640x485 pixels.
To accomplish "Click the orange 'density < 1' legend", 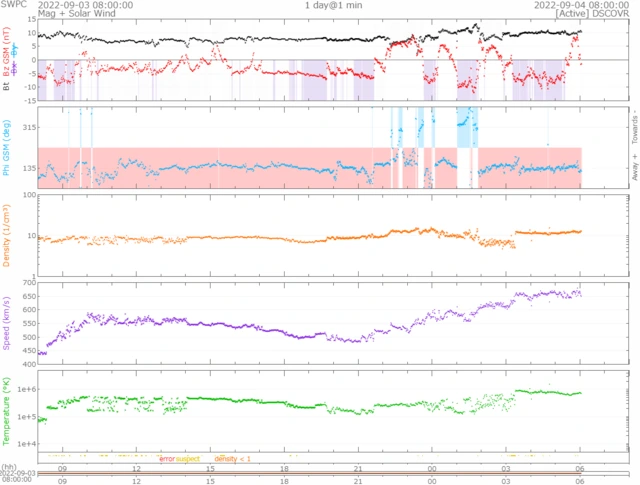I will coord(233,458).
